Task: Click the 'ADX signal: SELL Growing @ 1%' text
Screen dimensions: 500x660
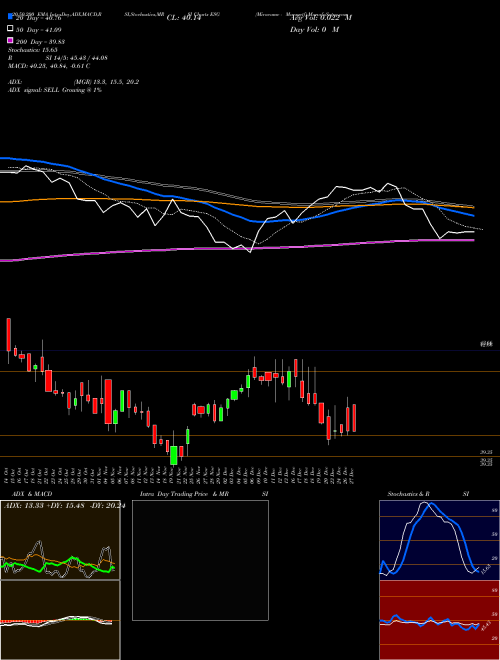Action: coord(55,90)
